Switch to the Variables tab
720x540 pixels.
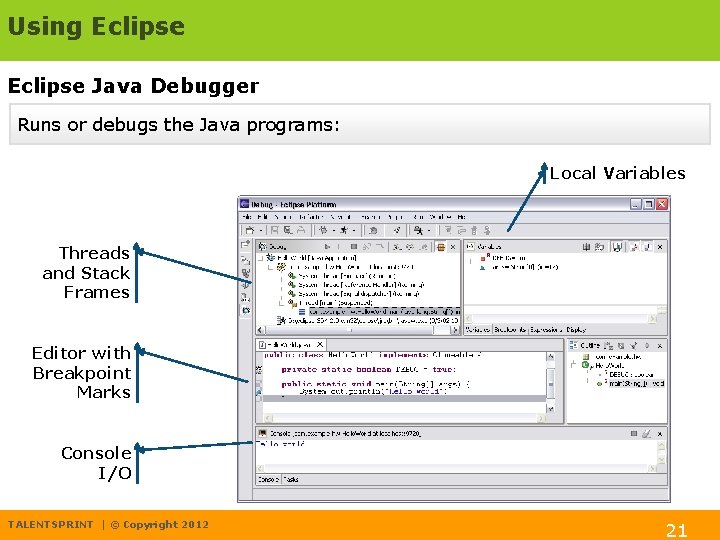click(x=478, y=330)
